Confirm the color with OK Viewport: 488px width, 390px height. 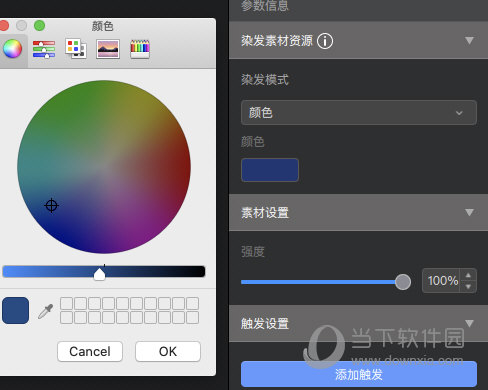click(x=168, y=351)
